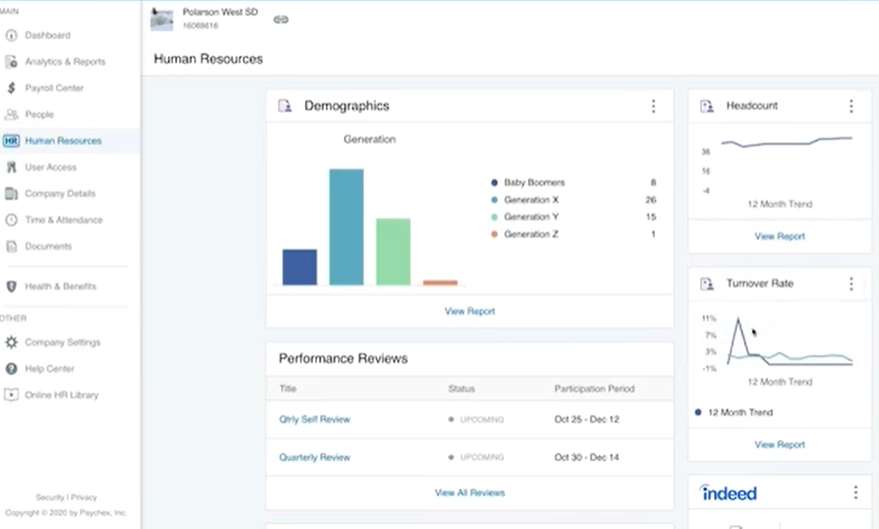Open Quarterly Review link

pos(314,457)
